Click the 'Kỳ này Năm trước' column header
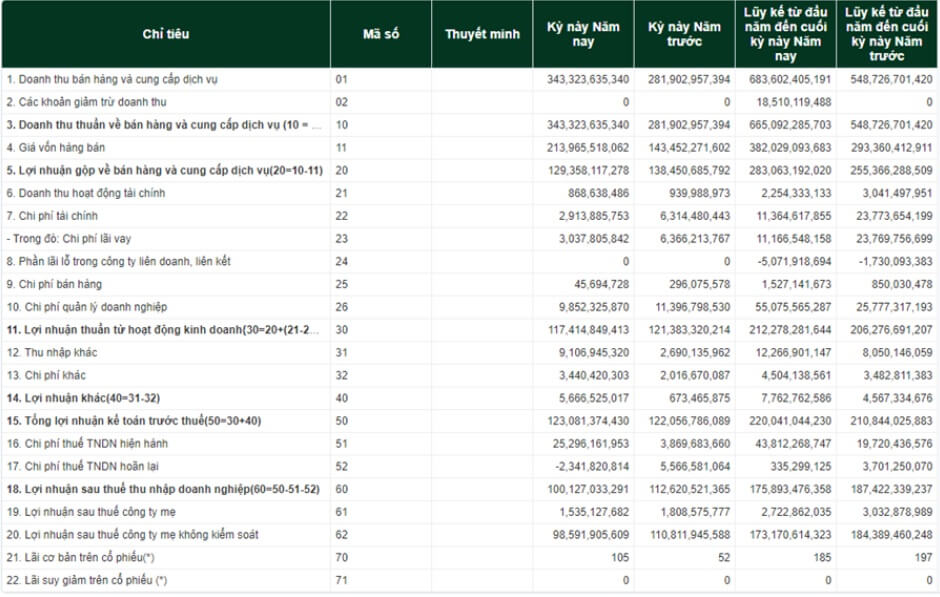Image resolution: width=940 pixels, height=597 pixels. [684, 34]
